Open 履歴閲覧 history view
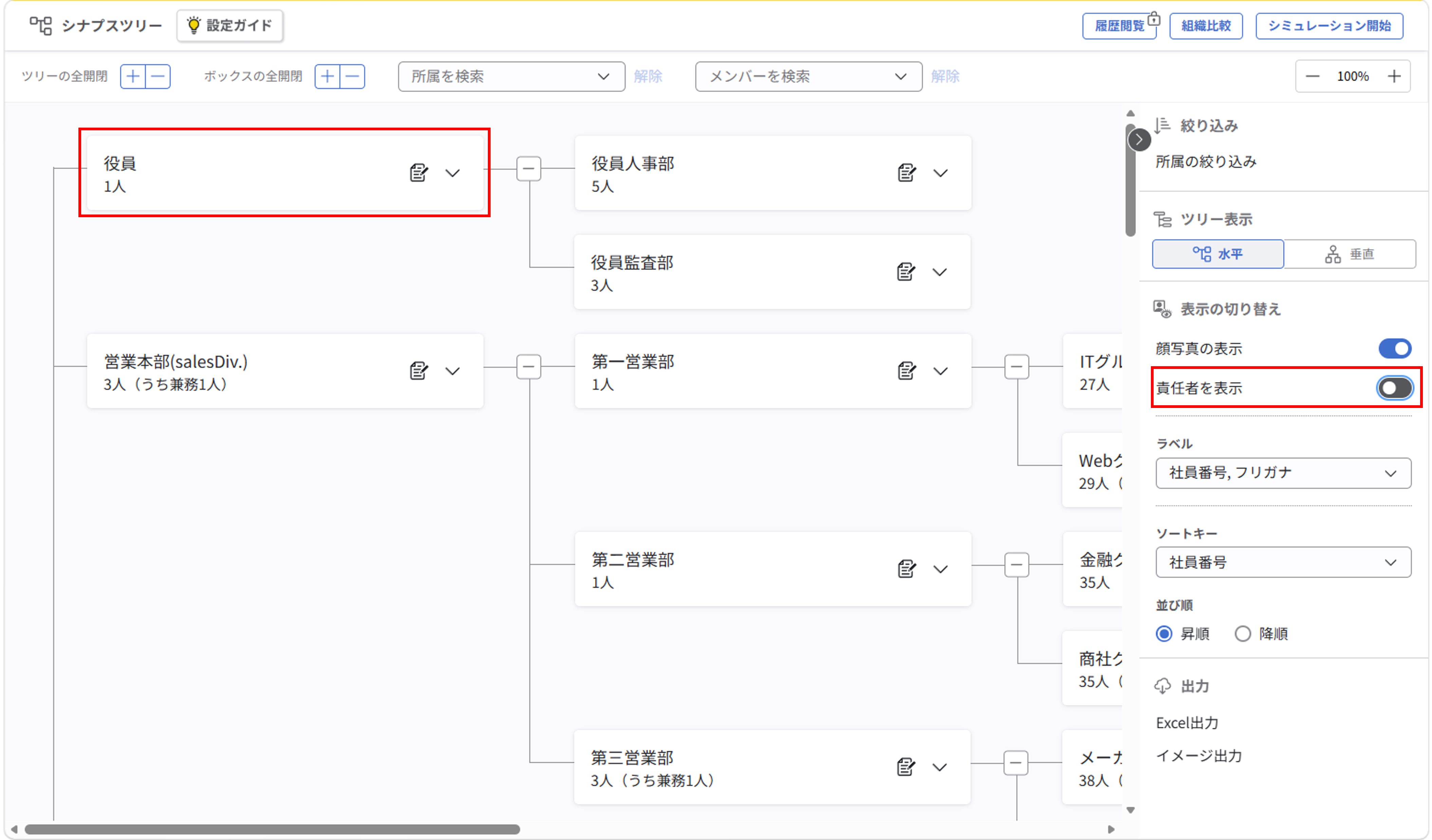Screen dimensions: 1432x840 (1119, 26)
